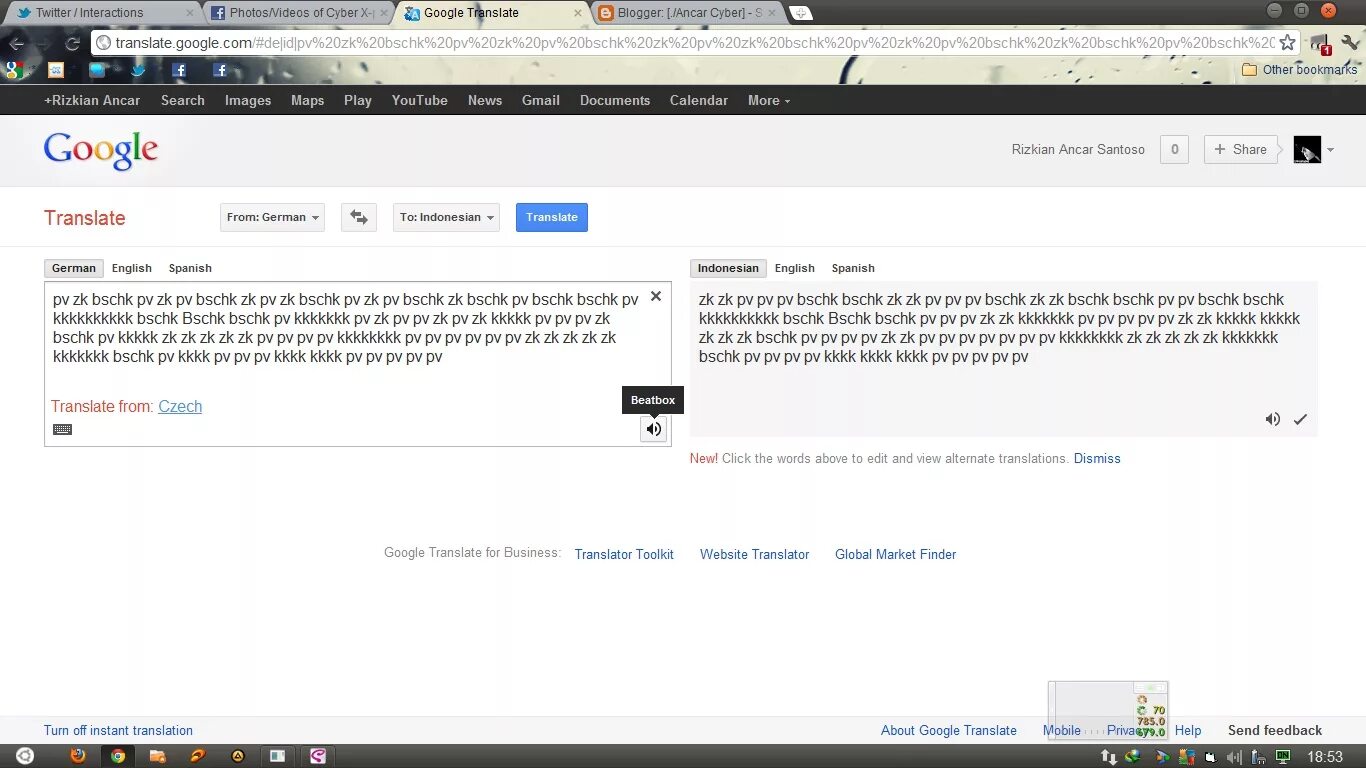Open About Google Translate link
Screen dimensions: 1366x768
948,730
